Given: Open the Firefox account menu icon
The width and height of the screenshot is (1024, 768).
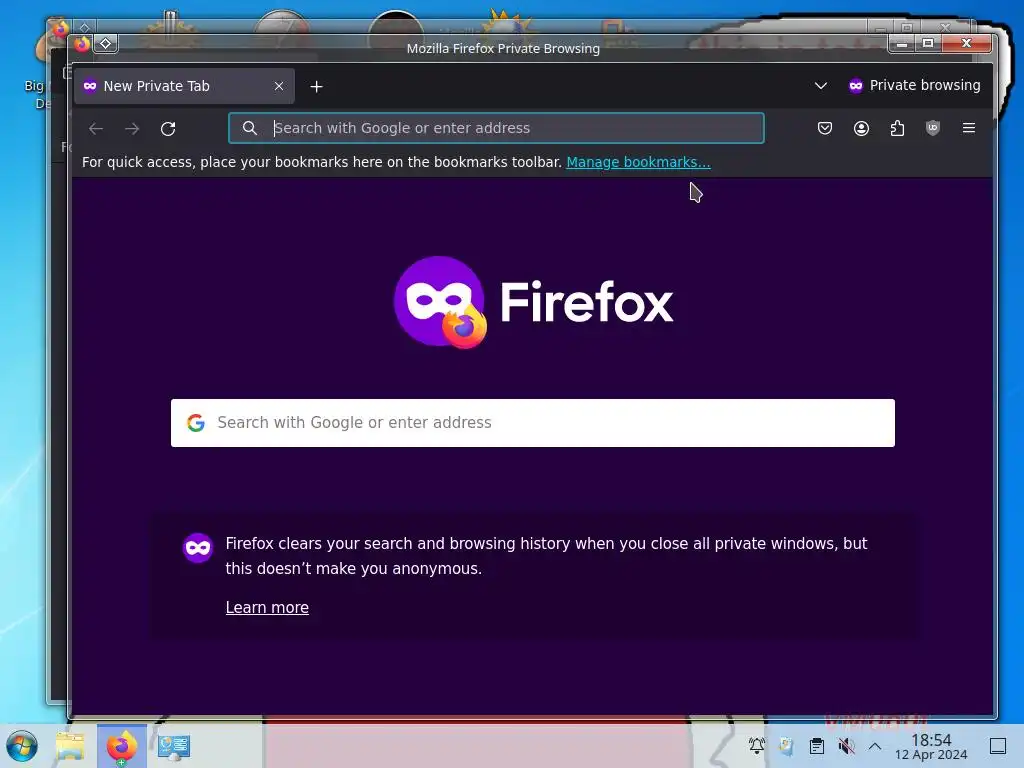Looking at the screenshot, I should coord(861,128).
